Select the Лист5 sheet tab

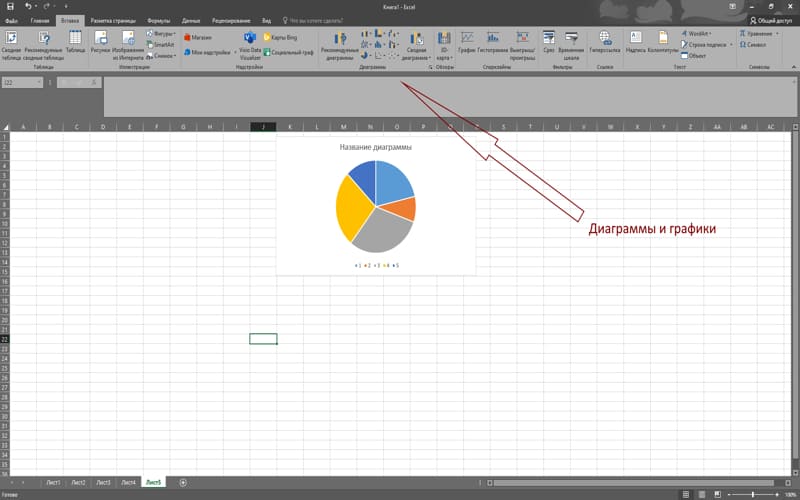154,483
